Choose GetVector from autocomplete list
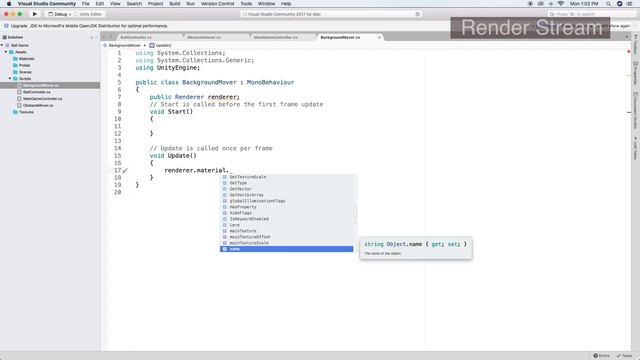This screenshot has height=360, width=640. 286,189
